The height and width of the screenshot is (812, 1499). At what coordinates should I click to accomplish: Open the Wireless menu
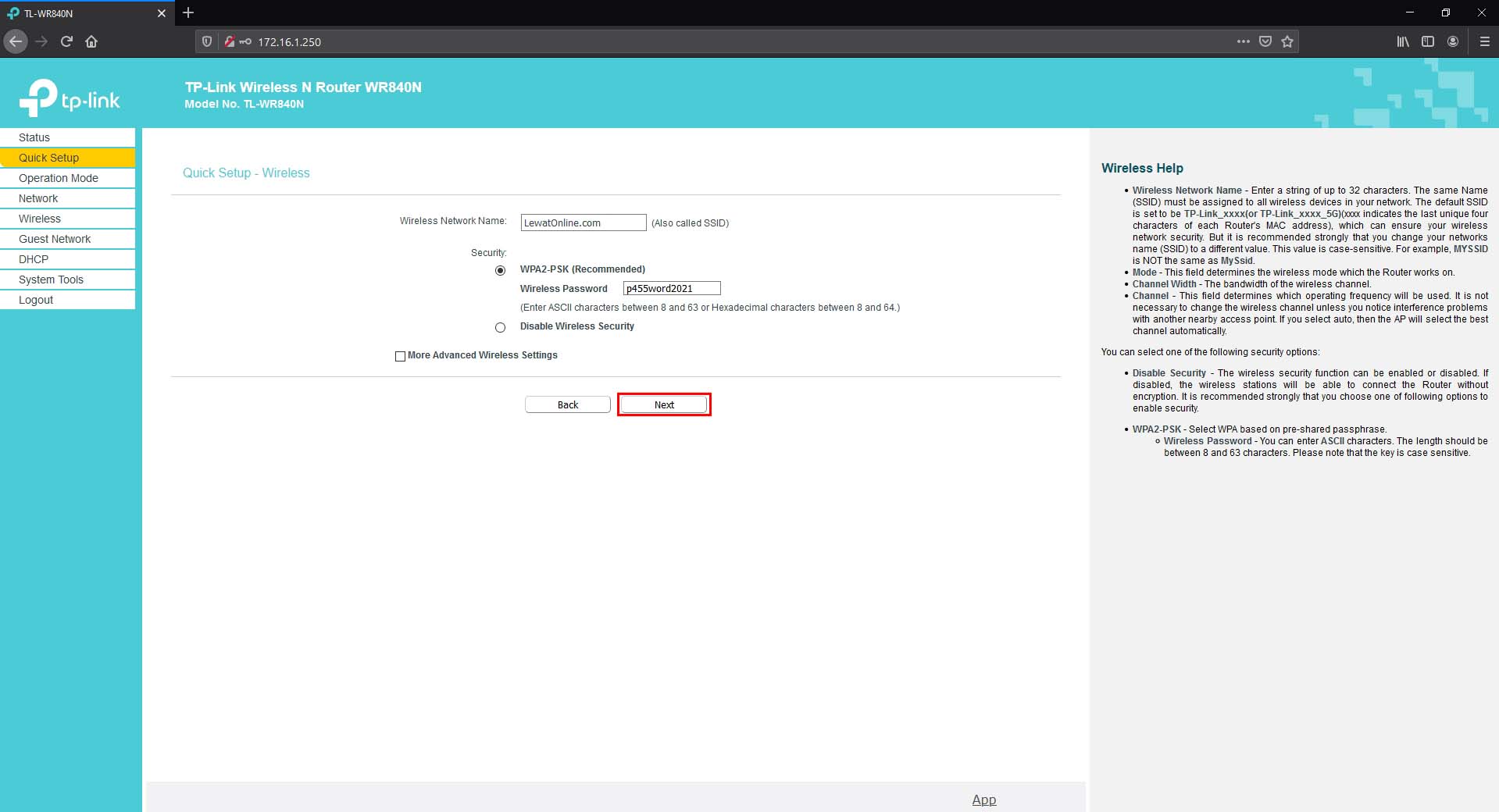[x=67, y=219]
